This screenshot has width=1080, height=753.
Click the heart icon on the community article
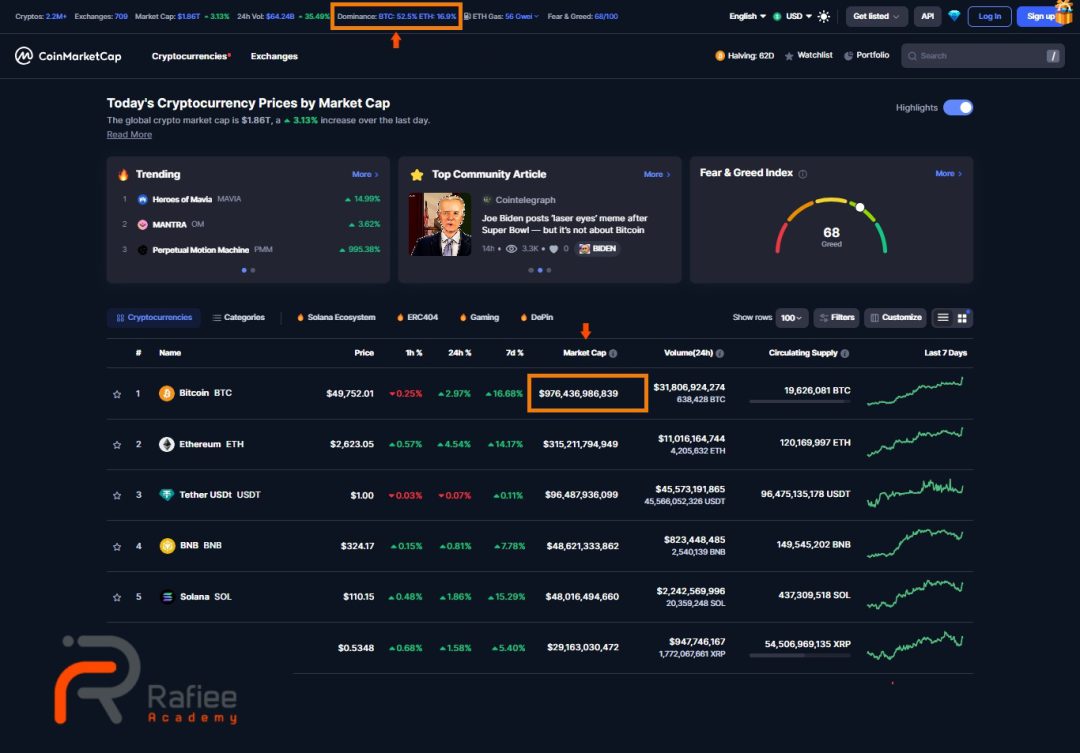[554, 249]
